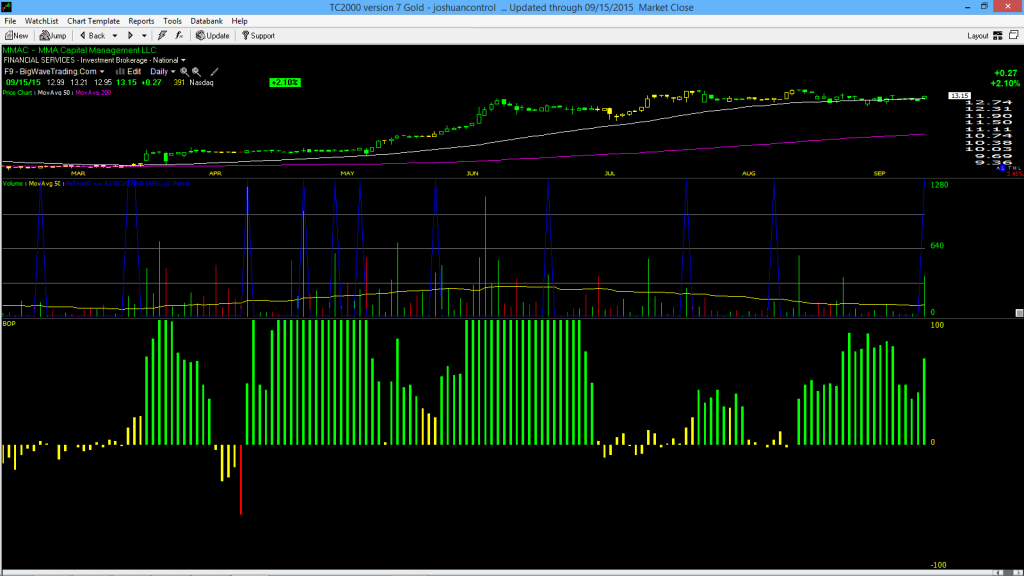Expand the FINANCIAL SERVICES industry dropdown
The height and width of the screenshot is (576, 1024).
[184, 60]
